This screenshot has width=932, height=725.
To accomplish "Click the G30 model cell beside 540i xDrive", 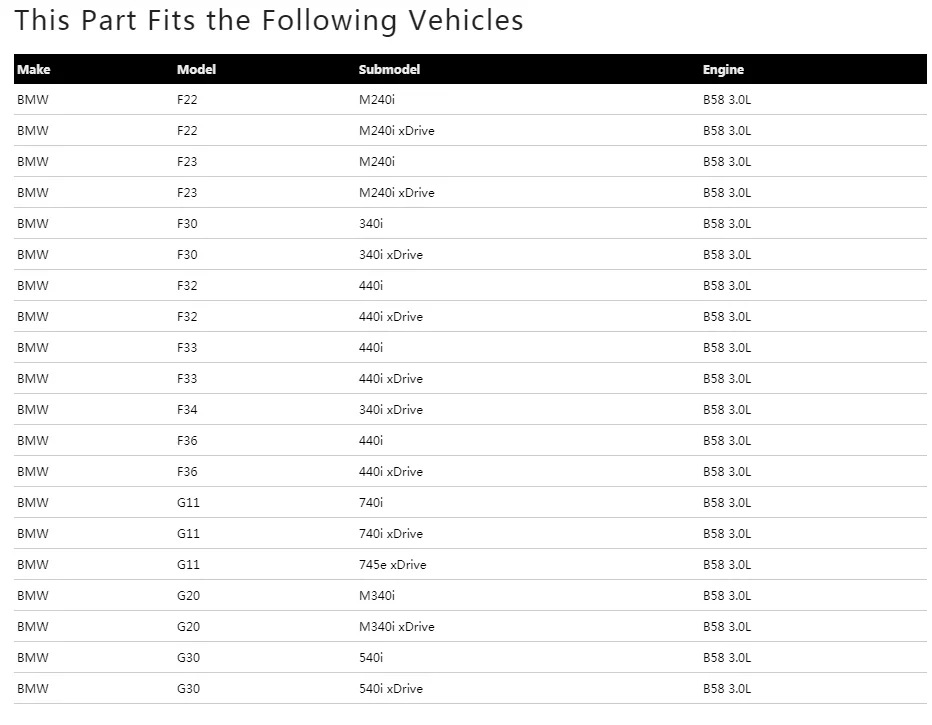I will tap(188, 689).
